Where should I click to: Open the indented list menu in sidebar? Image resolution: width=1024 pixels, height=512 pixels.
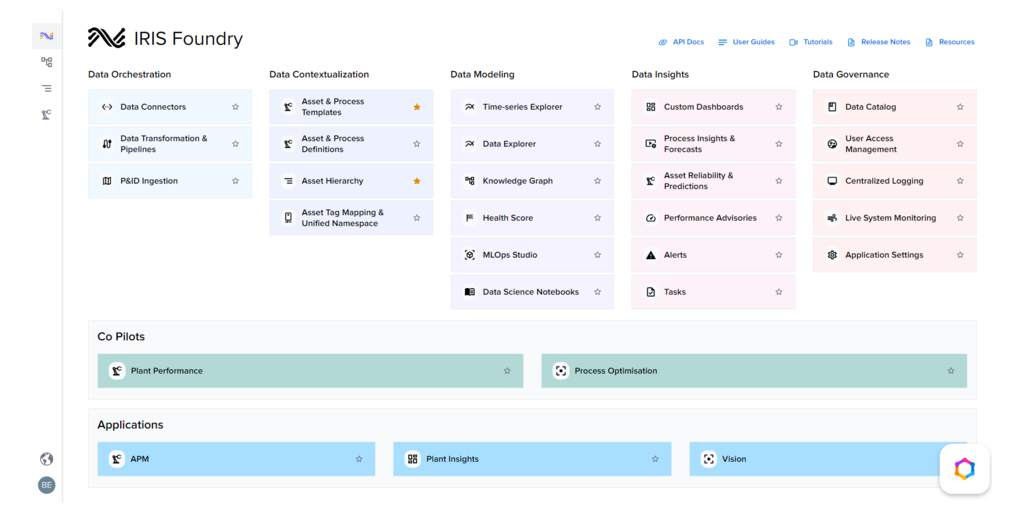pyautogui.click(x=46, y=89)
